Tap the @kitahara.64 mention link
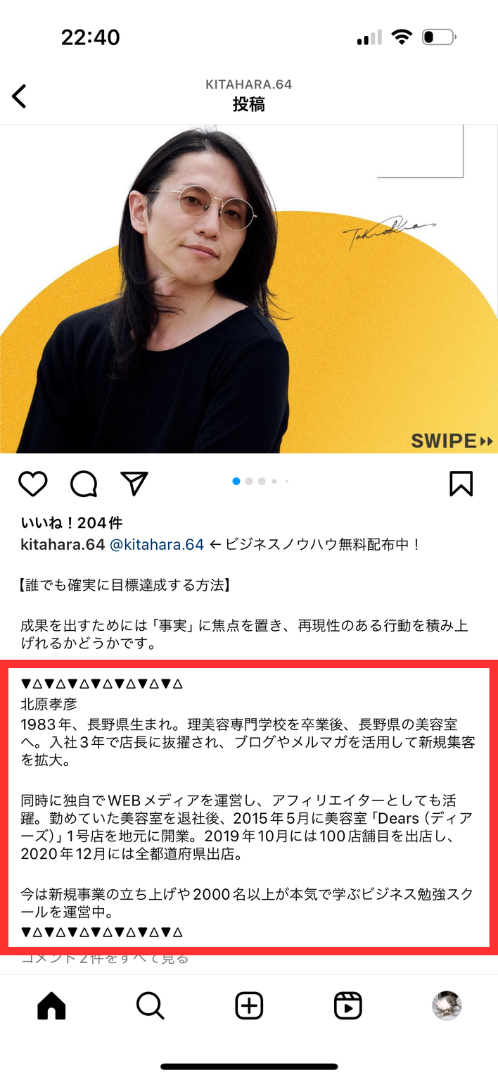This screenshot has width=498, height=1080. point(157,545)
